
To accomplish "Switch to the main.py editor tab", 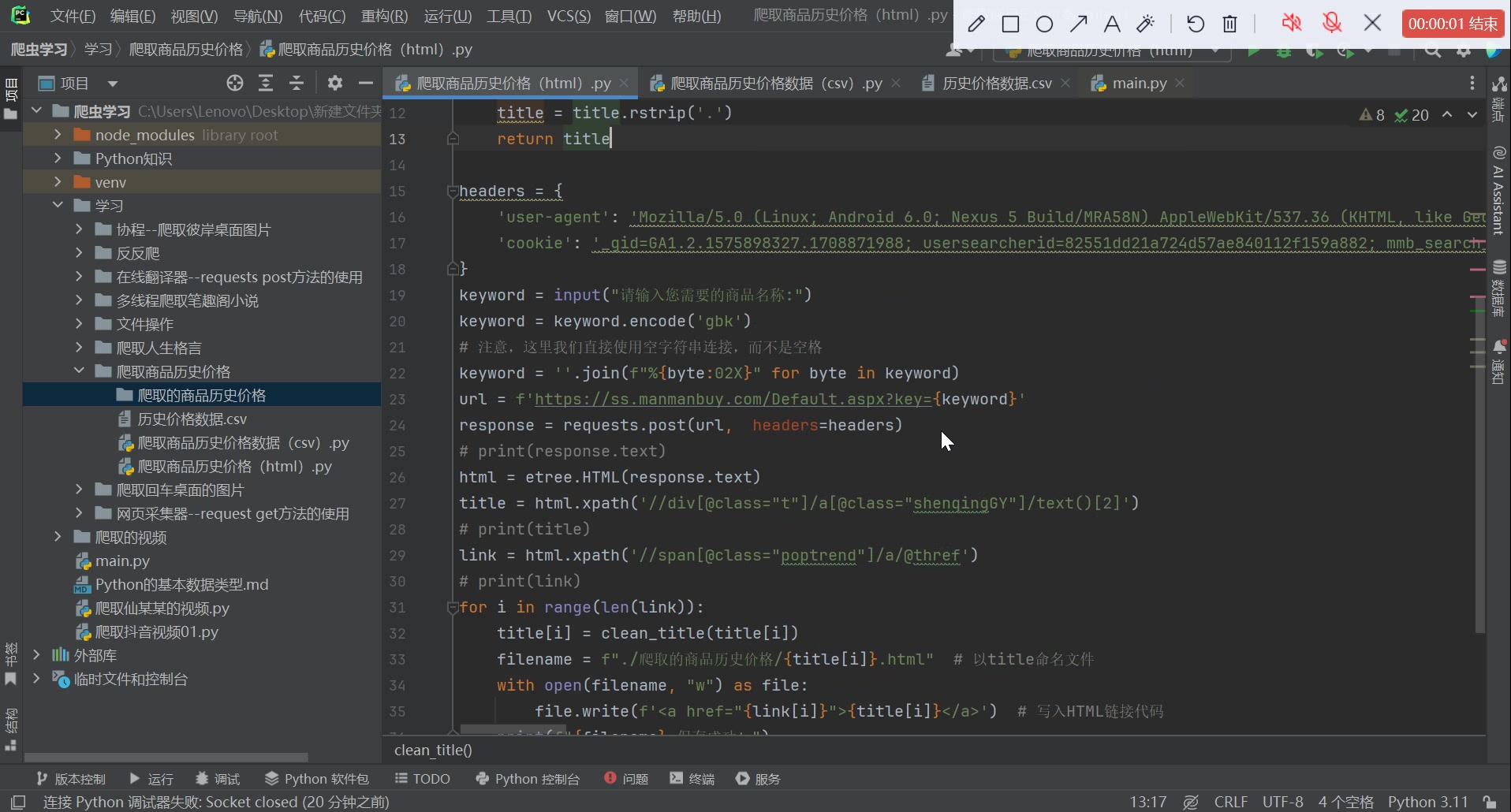I will (x=1138, y=84).
